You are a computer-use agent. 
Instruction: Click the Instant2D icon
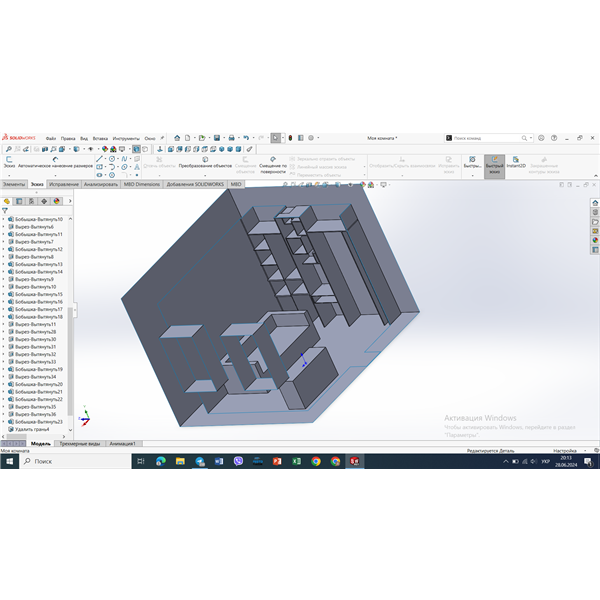click(x=516, y=162)
